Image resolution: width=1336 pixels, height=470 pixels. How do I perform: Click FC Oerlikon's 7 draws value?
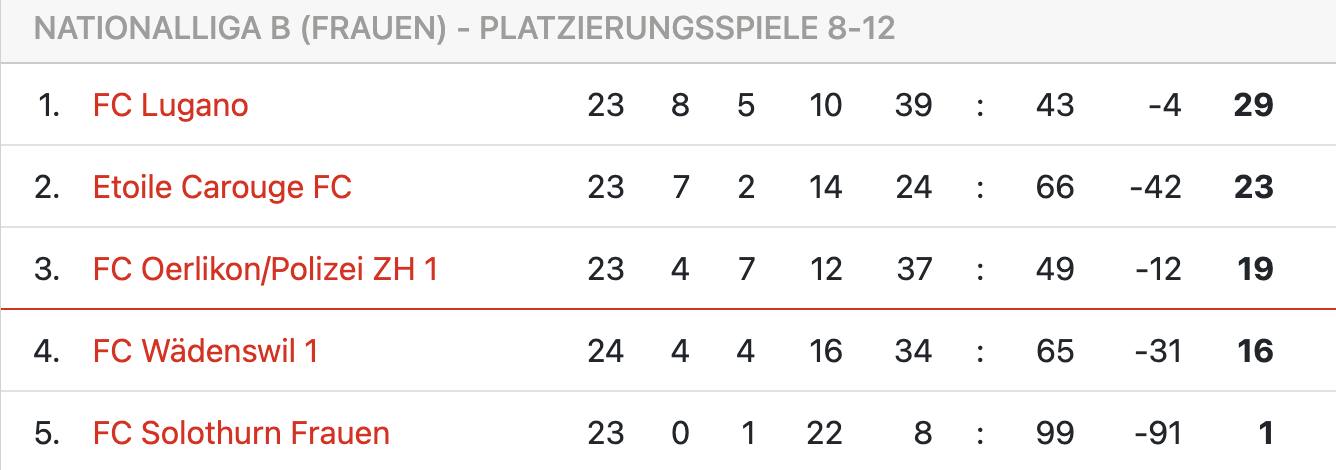click(x=746, y=269)
